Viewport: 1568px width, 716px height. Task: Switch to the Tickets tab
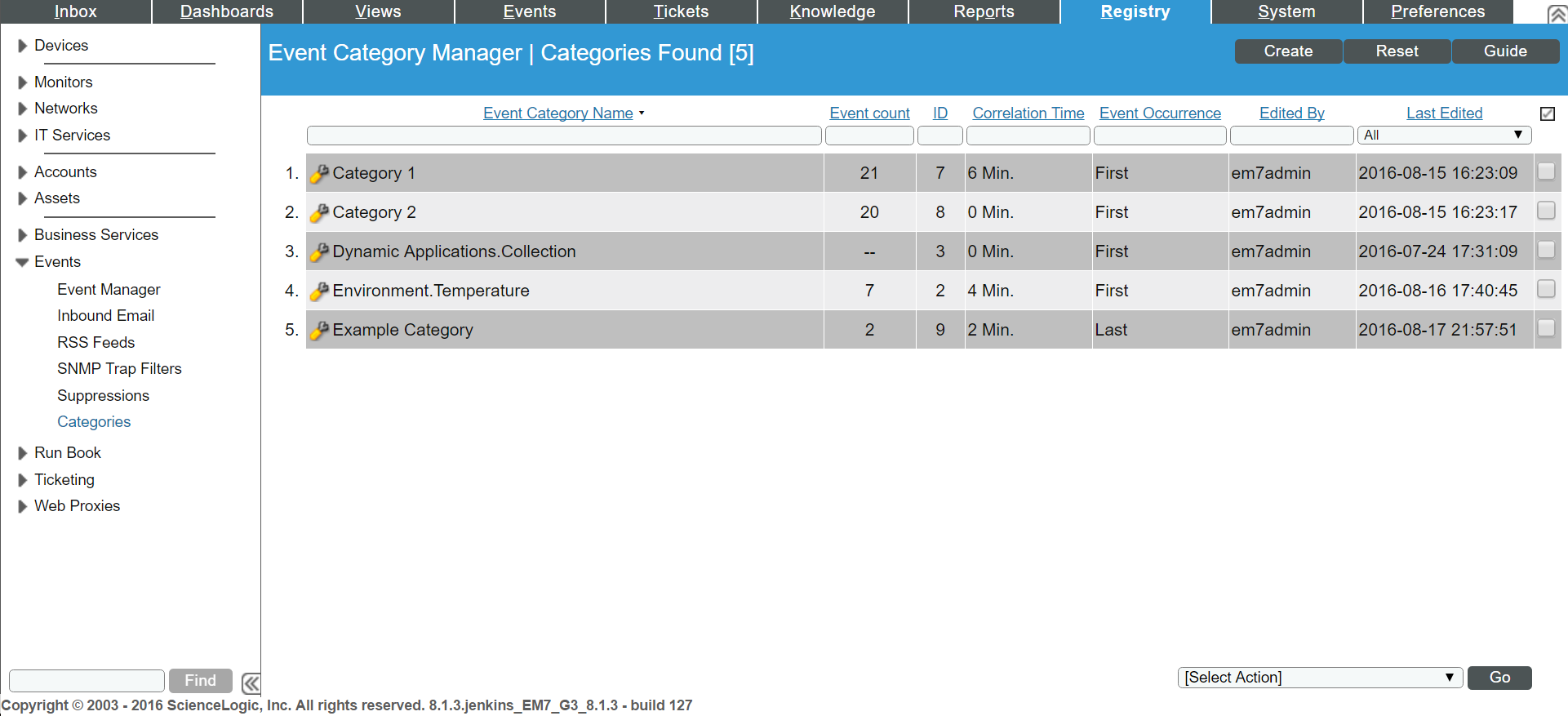[x=681, y=11]
